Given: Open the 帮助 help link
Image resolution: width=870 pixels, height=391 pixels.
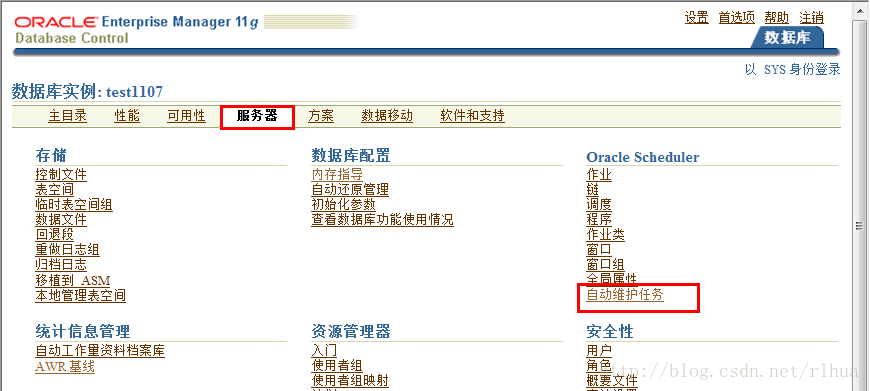Looking at the screenshot, I should click(777, 18).
